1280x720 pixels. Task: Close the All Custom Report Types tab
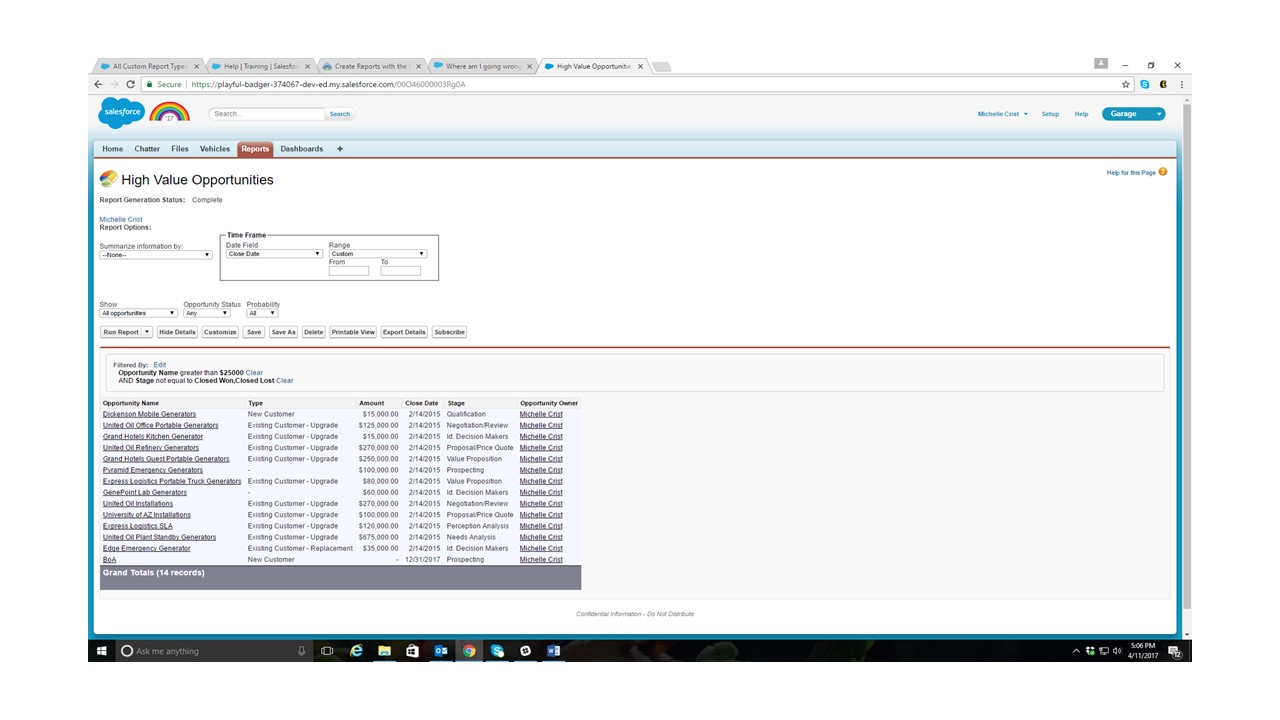tap(197, 66)
